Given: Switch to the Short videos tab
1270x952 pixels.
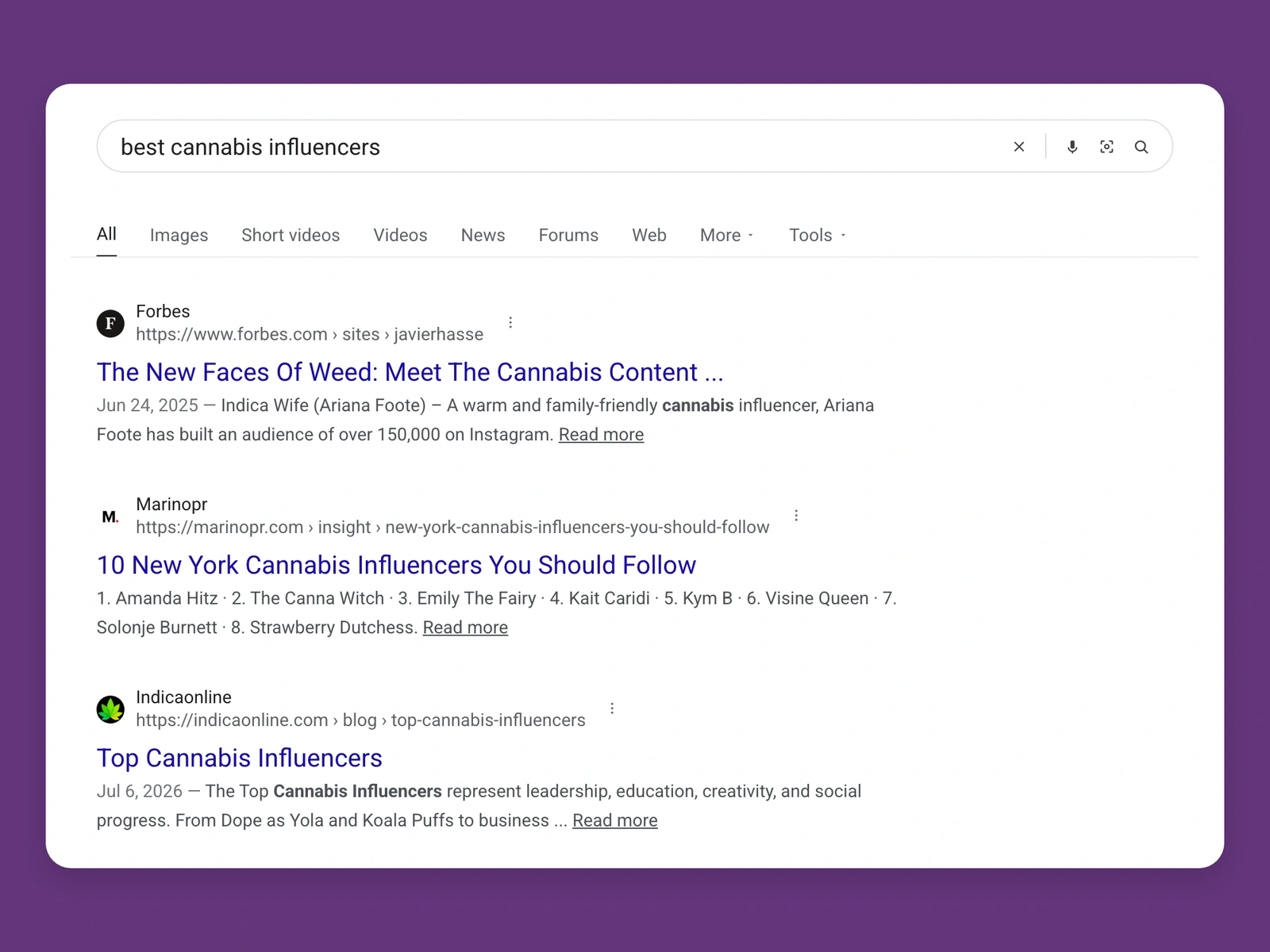Looking at the screenshot, I should pyautogui.click(x=291, y=235).
